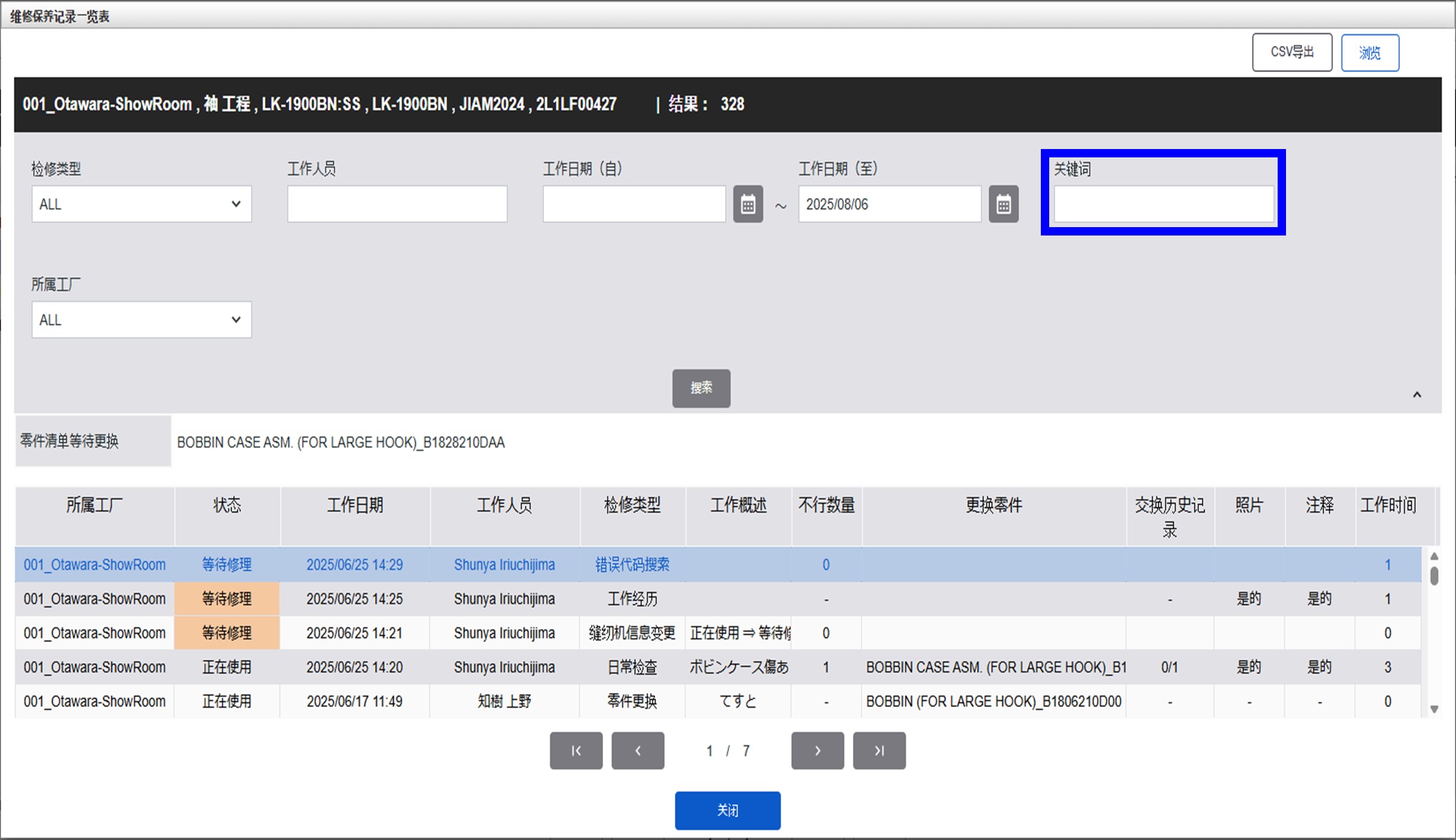The width and height of the screenshot is (1456, 840).
Task: Open the 检修类型 dropdown
Action: coord(141,204)
